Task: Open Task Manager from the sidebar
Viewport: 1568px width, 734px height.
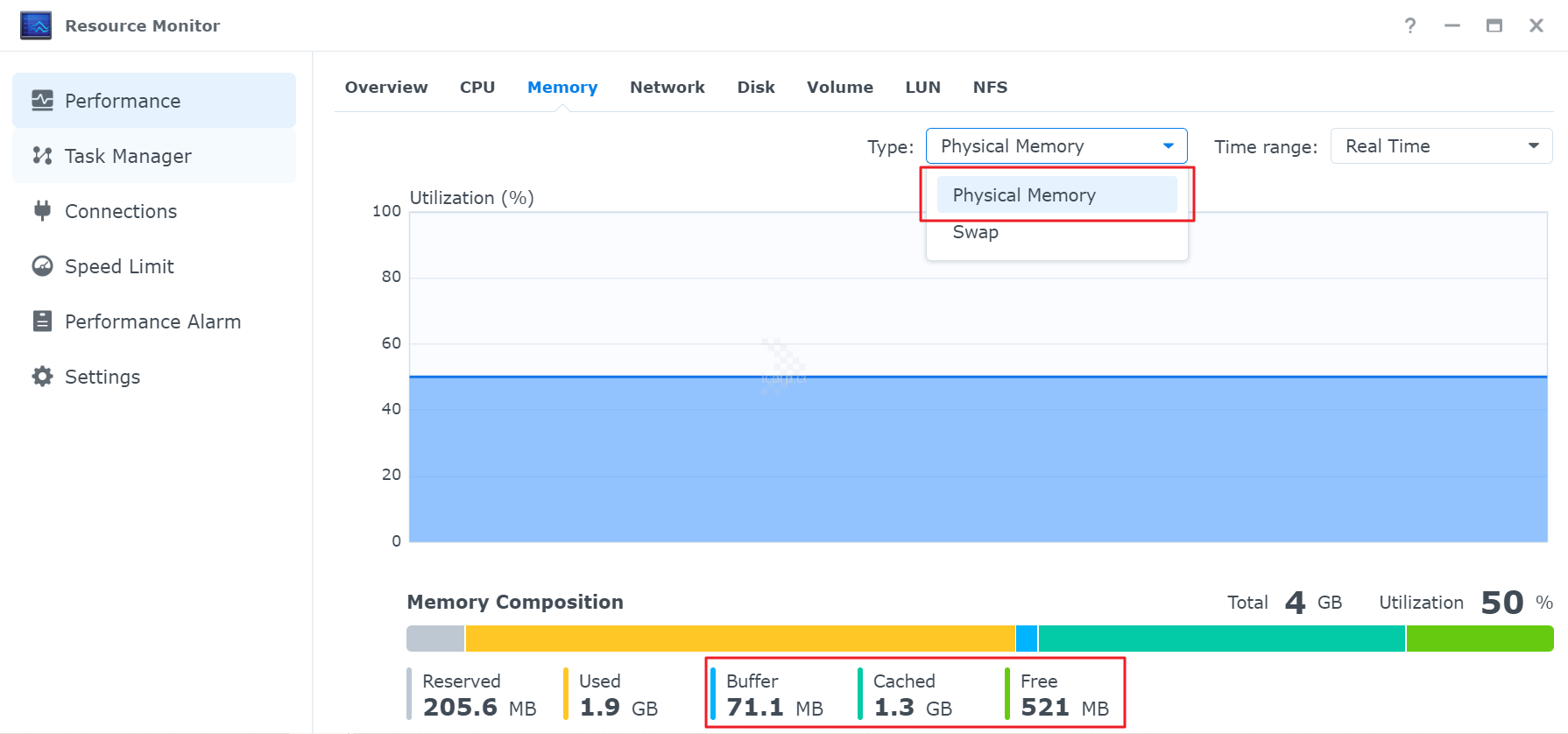Action: [x=128, y=156]
